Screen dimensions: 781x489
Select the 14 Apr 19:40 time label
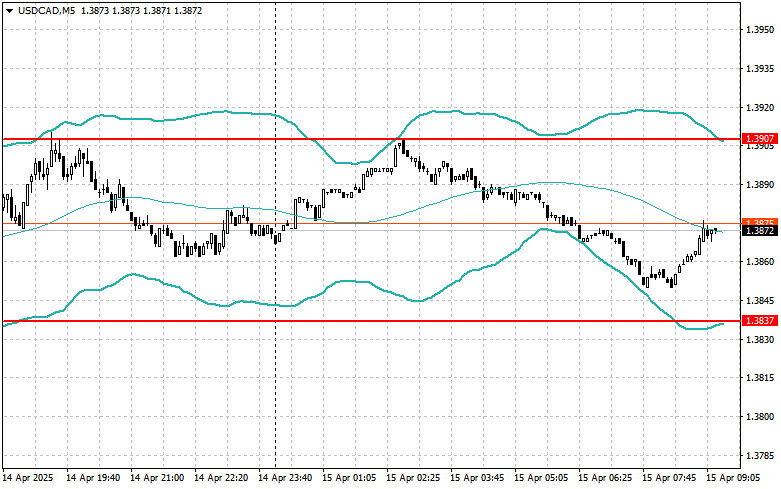[93, 478]
